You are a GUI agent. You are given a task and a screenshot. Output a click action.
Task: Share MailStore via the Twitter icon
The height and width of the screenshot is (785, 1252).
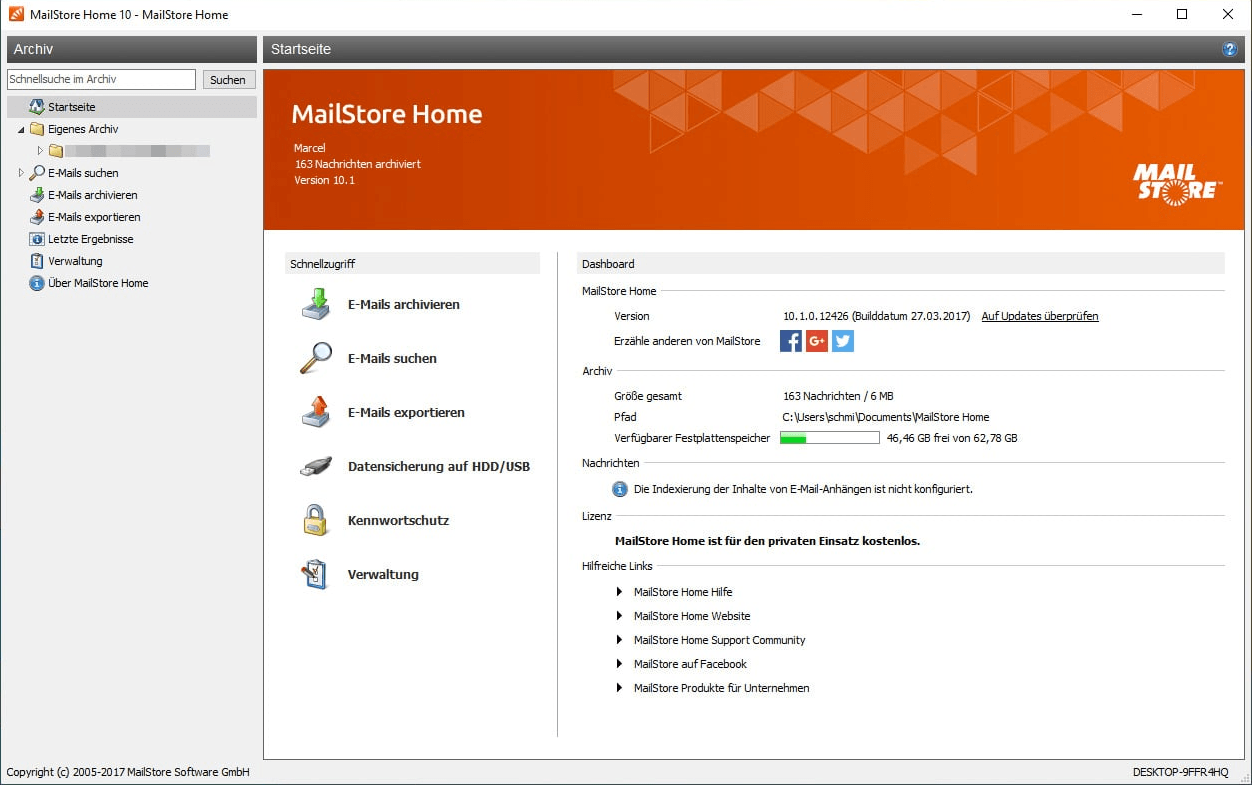pos(843,341)
